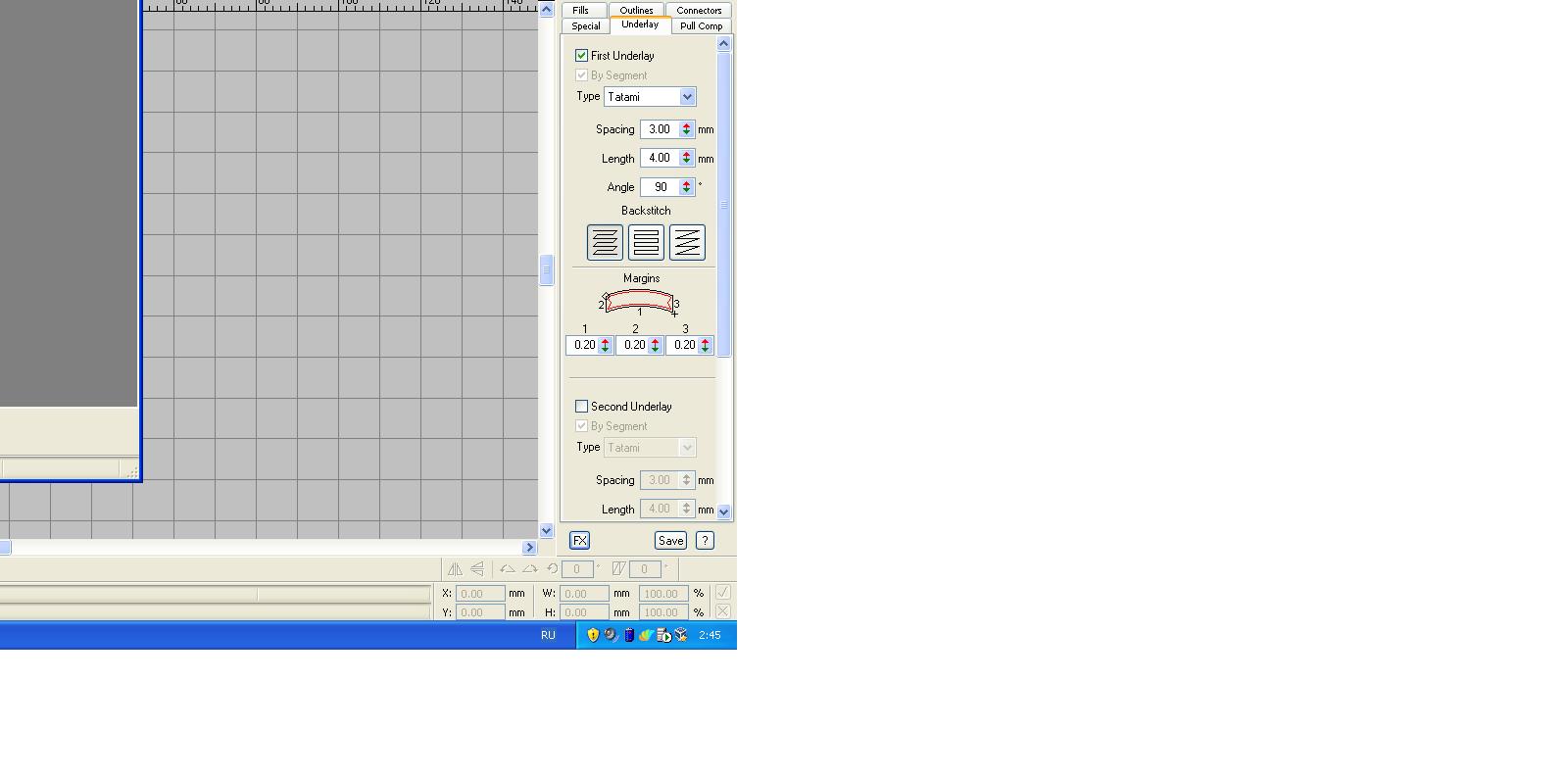The image size is (1568, 779).
Task: Click the orange-green feather tray icon
Action: [646, 635]
